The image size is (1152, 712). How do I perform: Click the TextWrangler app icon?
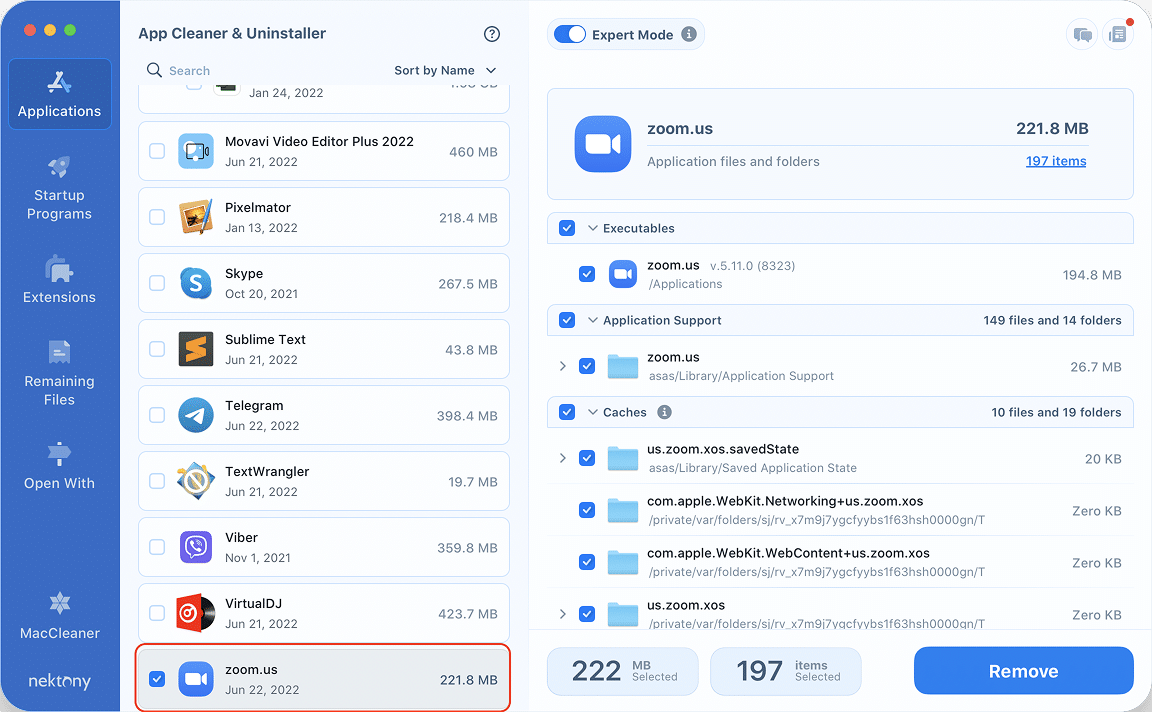(195, 481)
